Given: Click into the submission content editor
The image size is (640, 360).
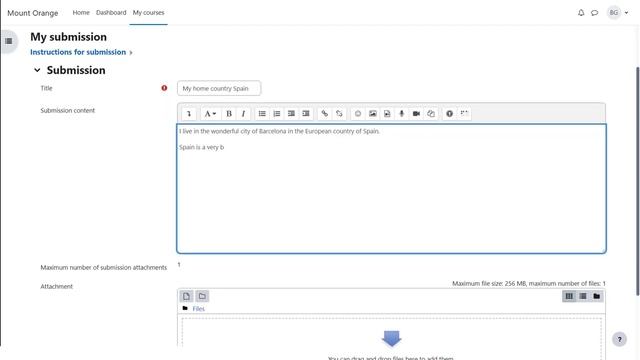Looking at the screenshot, I should pyautogui.click(x=391, y=189).
